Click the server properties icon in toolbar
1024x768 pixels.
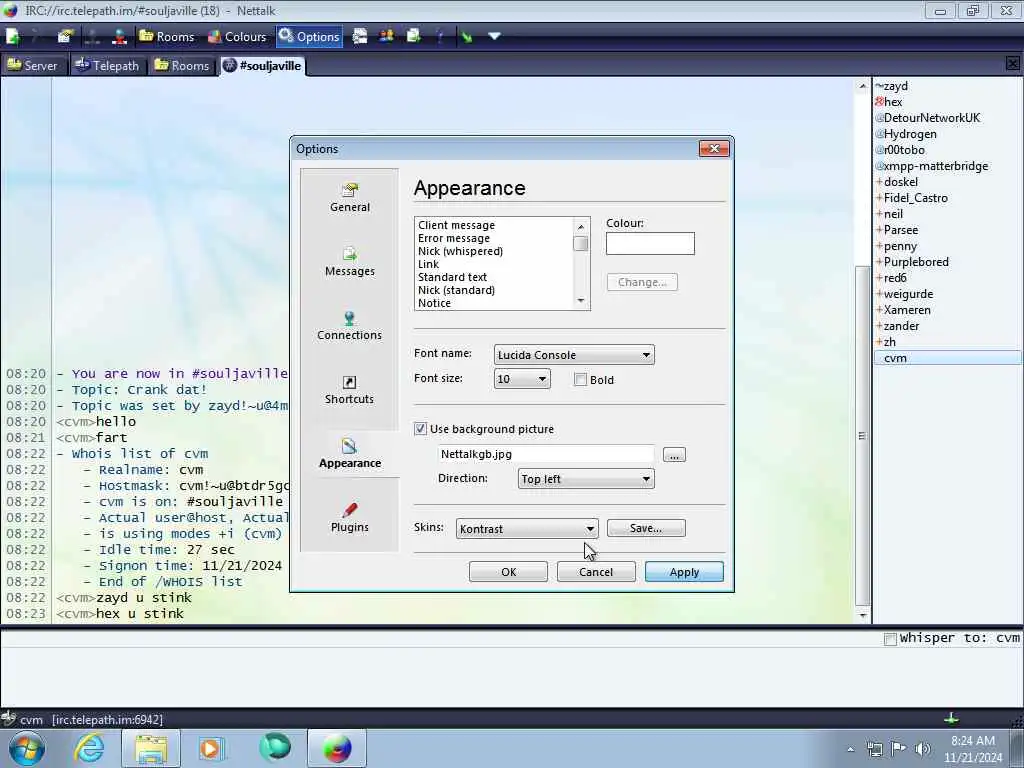[65, 37]
